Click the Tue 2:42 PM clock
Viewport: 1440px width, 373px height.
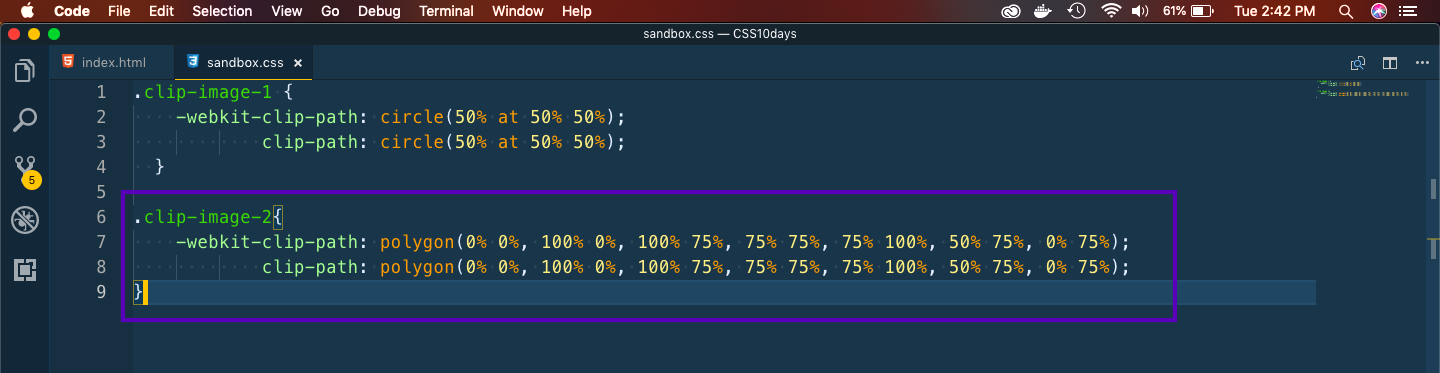tap(1275, 11)
